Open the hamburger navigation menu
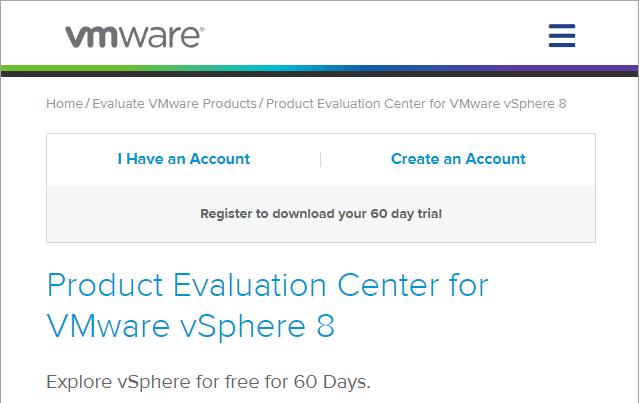The width and height of the screenshot is (639, 403). 562,35
